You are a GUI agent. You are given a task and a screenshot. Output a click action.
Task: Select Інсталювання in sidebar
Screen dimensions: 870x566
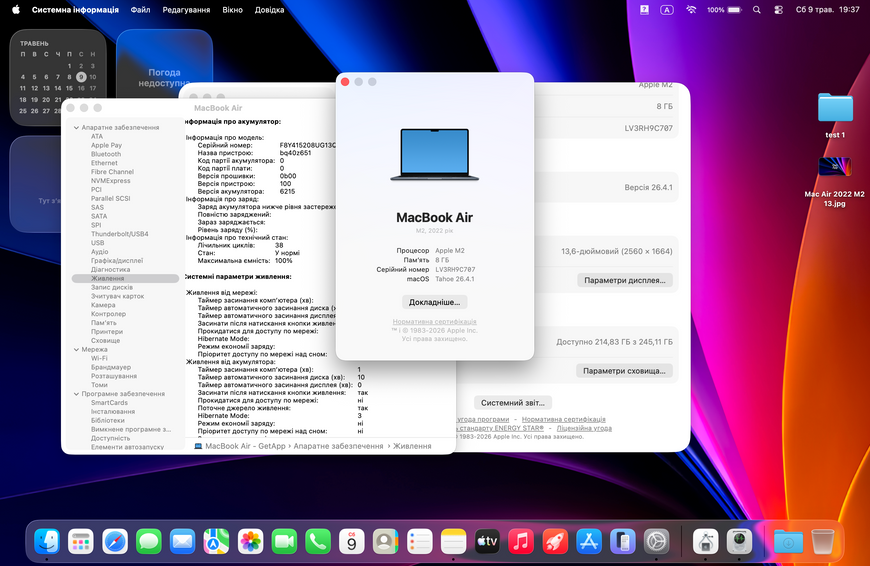click(113, 411)
